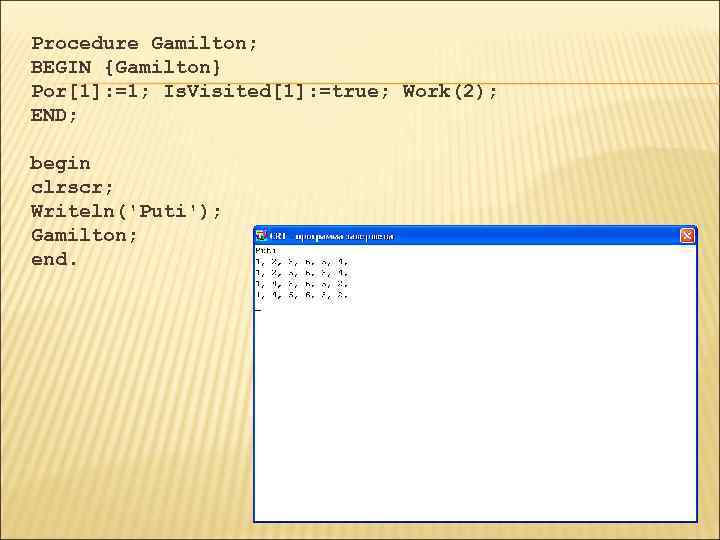Click the final 'end.' line
Viewport: 720px width, 540px height.
55,259
